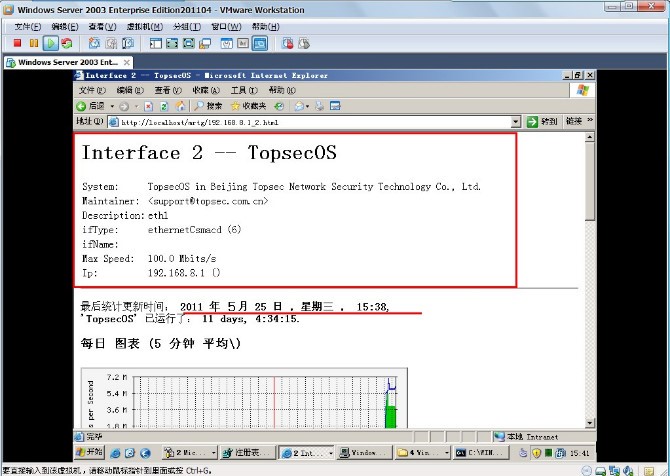Suspend the virtual machine with pause icon

(34, 44)
